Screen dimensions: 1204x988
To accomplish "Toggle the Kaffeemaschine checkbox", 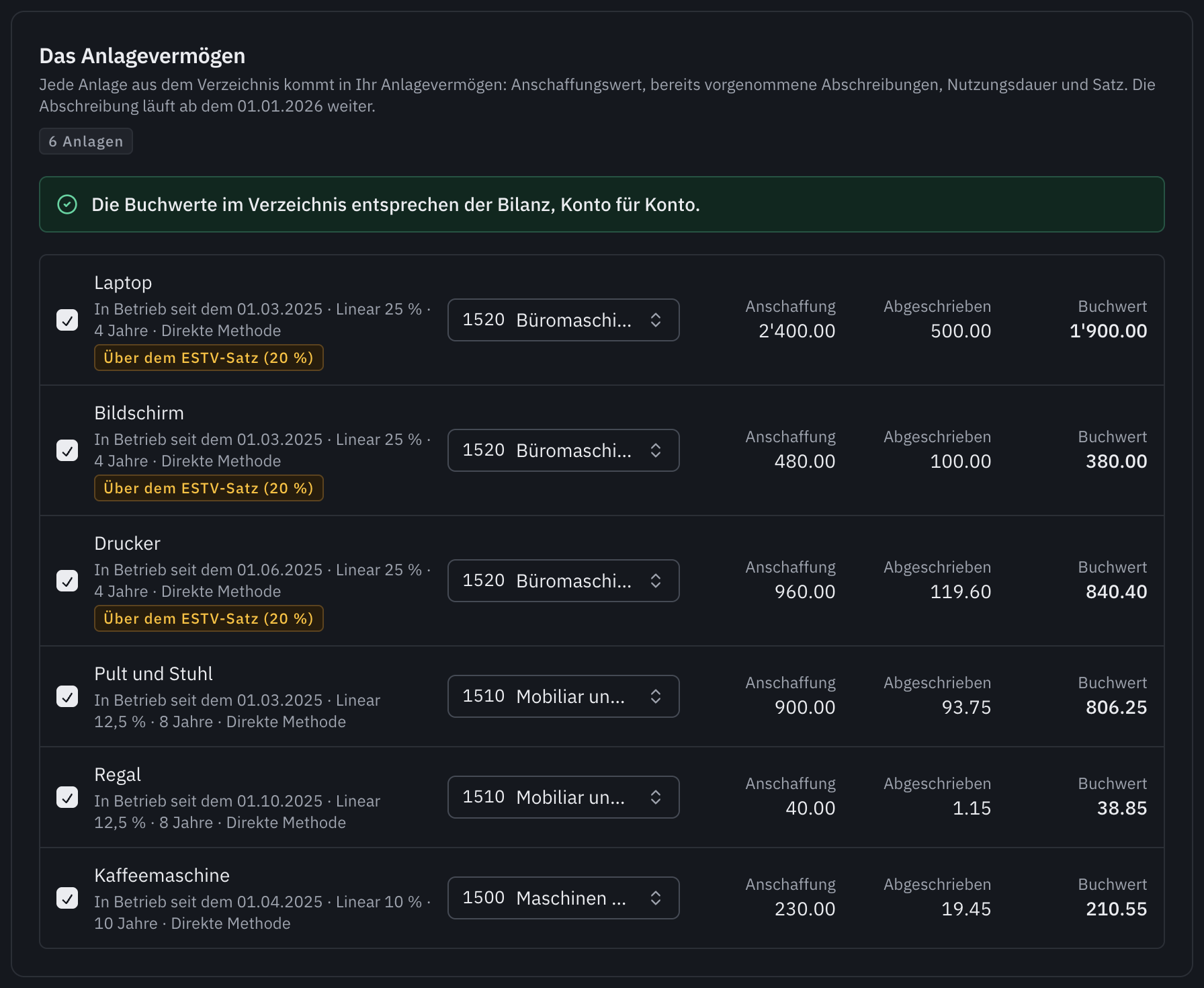I will (67, 898).
